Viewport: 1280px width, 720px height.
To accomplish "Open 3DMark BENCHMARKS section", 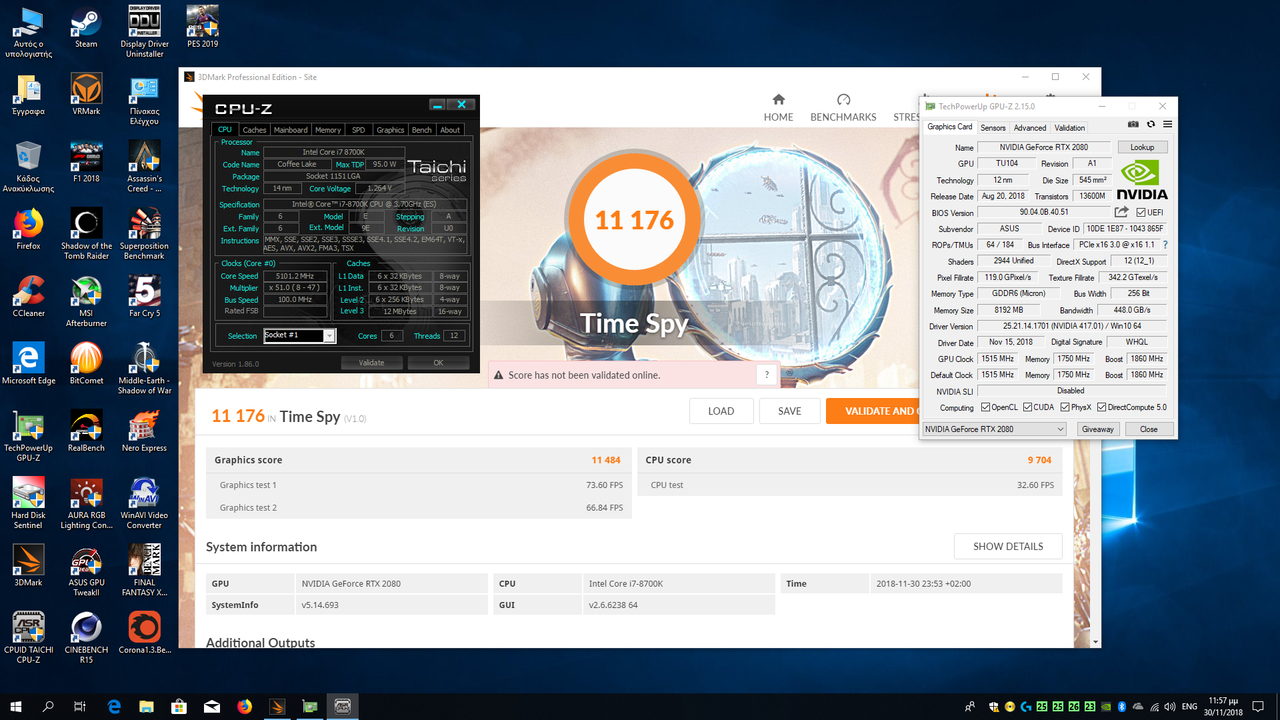I will coord(843,108).
